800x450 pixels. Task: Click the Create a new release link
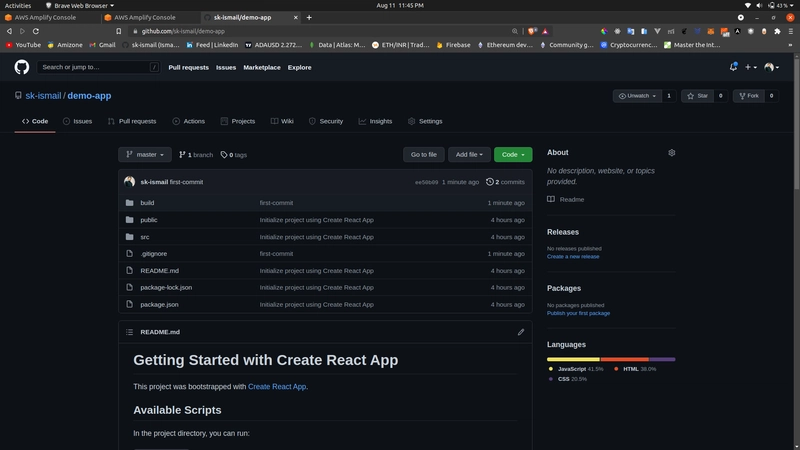[x=573, y=257]
